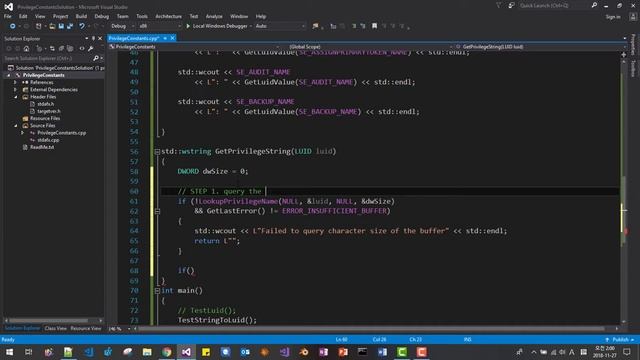This screenshot has height=360, width=640.
Task: Click the Undo toolbar icon
Action: [82, 26]
